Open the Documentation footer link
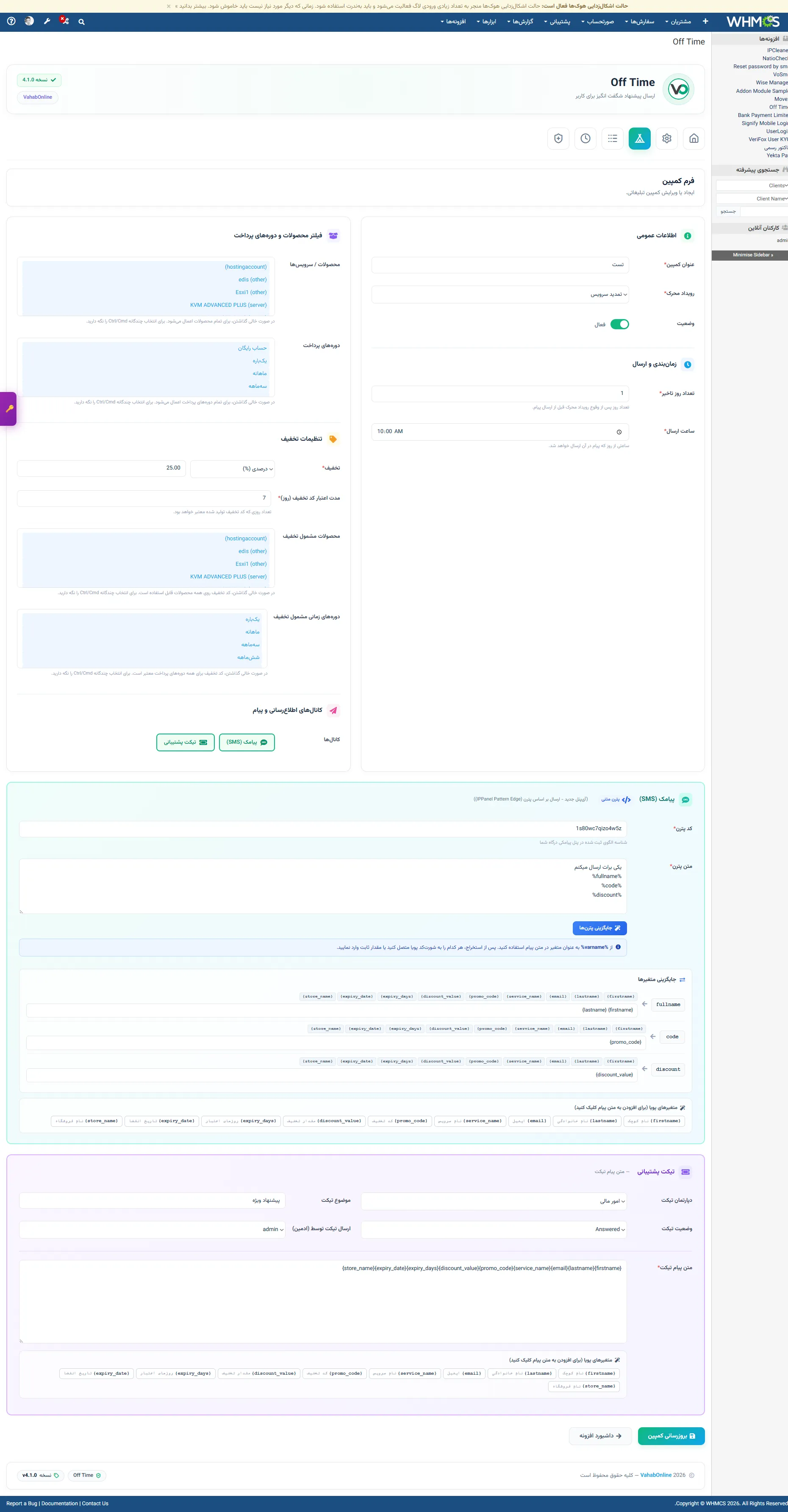The height and width of the screenshot is (1512, 788). click(x=60, y=1504)
